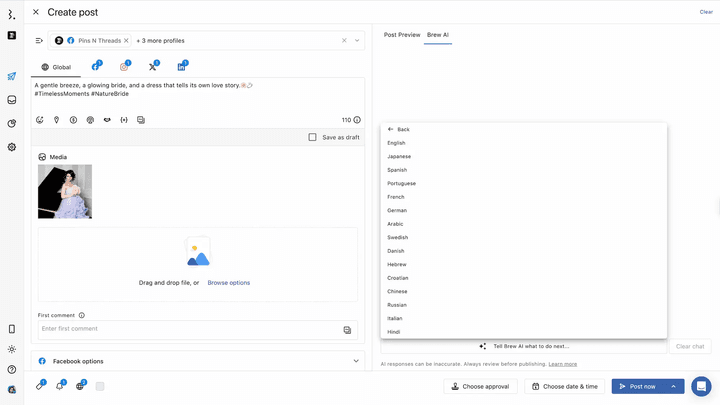The image size is (720, 405).
Task: Expand the Facebook options section
Action: (x=356, y=361)
